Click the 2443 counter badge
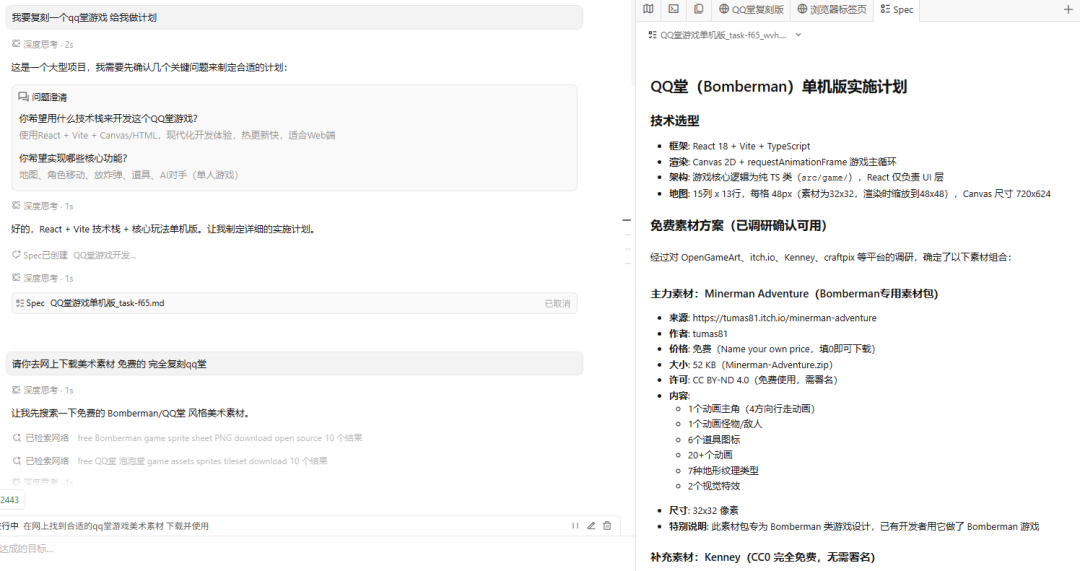The image size is (1080, 571). (10, 500)
